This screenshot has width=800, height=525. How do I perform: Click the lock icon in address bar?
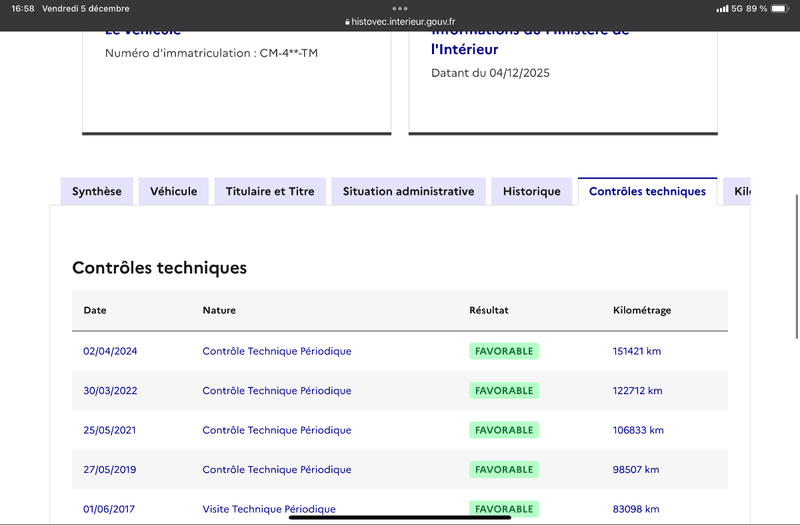pos(347,21)
